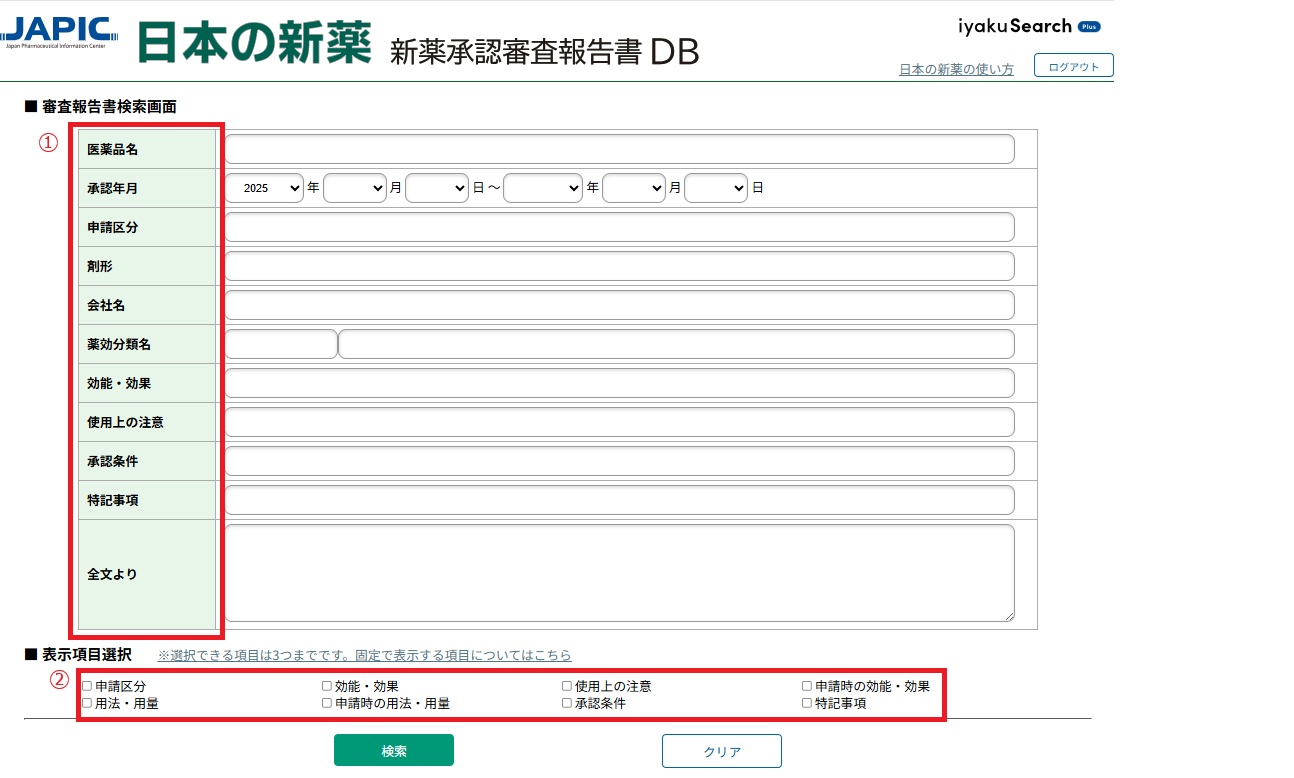This screenshot has height=778, width=1294.
Task: Check the 効能・効果 display item checkbox
Action: (x=327, y=686)
